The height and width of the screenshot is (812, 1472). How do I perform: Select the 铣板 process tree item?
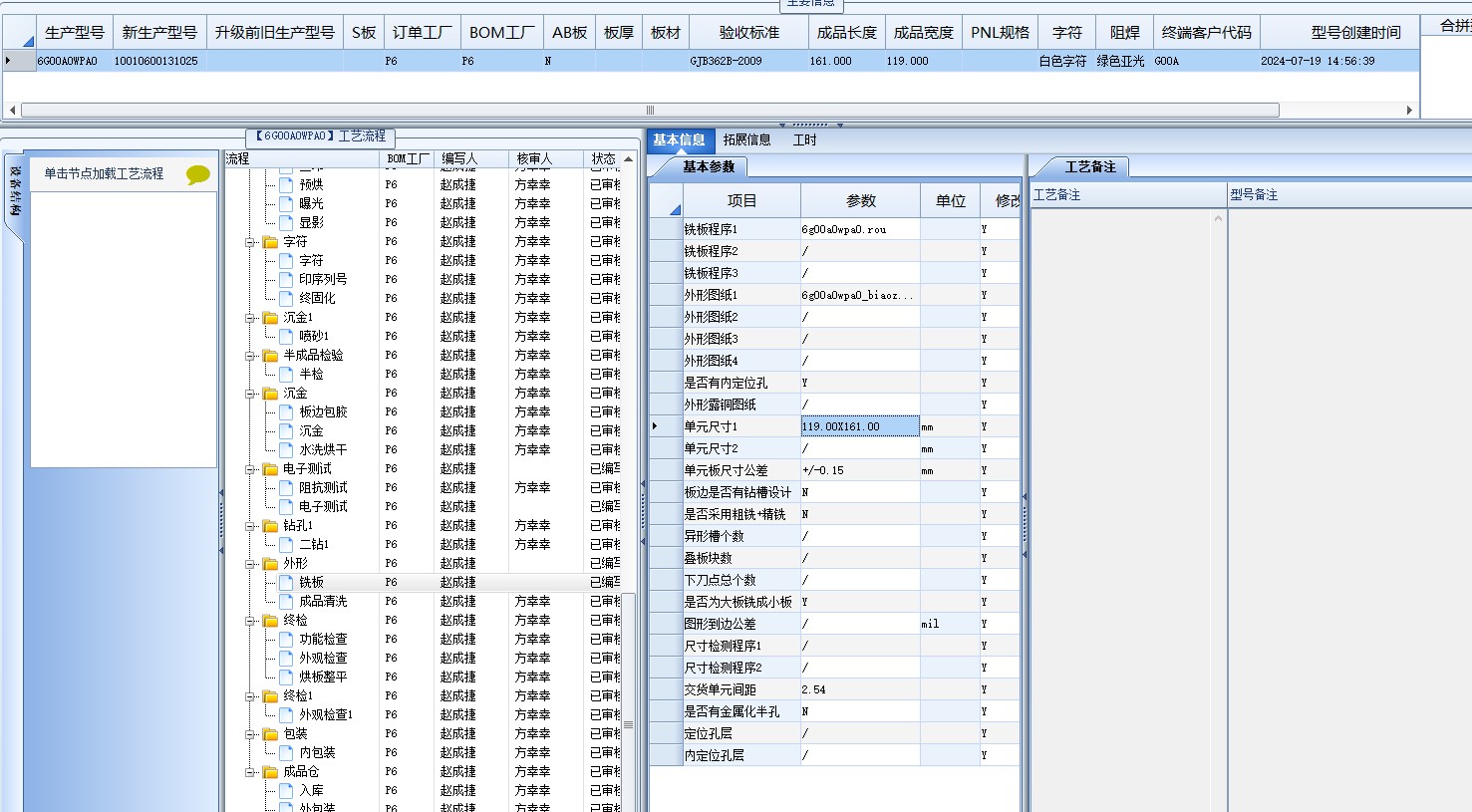(312, 583)
